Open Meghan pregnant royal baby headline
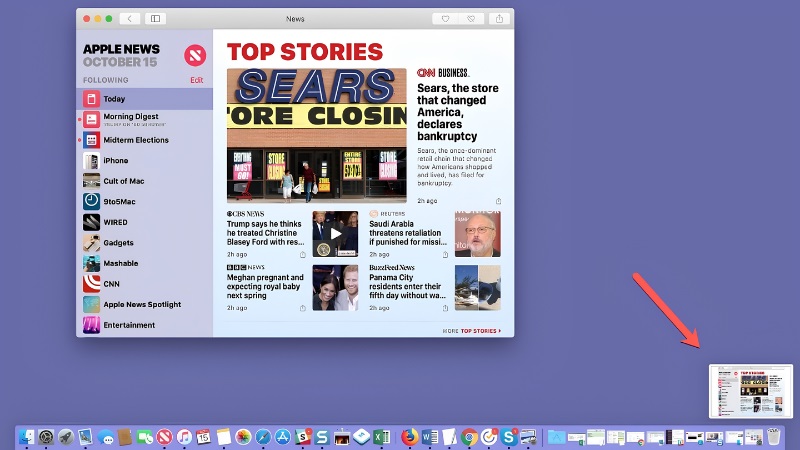 click(x=265, y=286)
